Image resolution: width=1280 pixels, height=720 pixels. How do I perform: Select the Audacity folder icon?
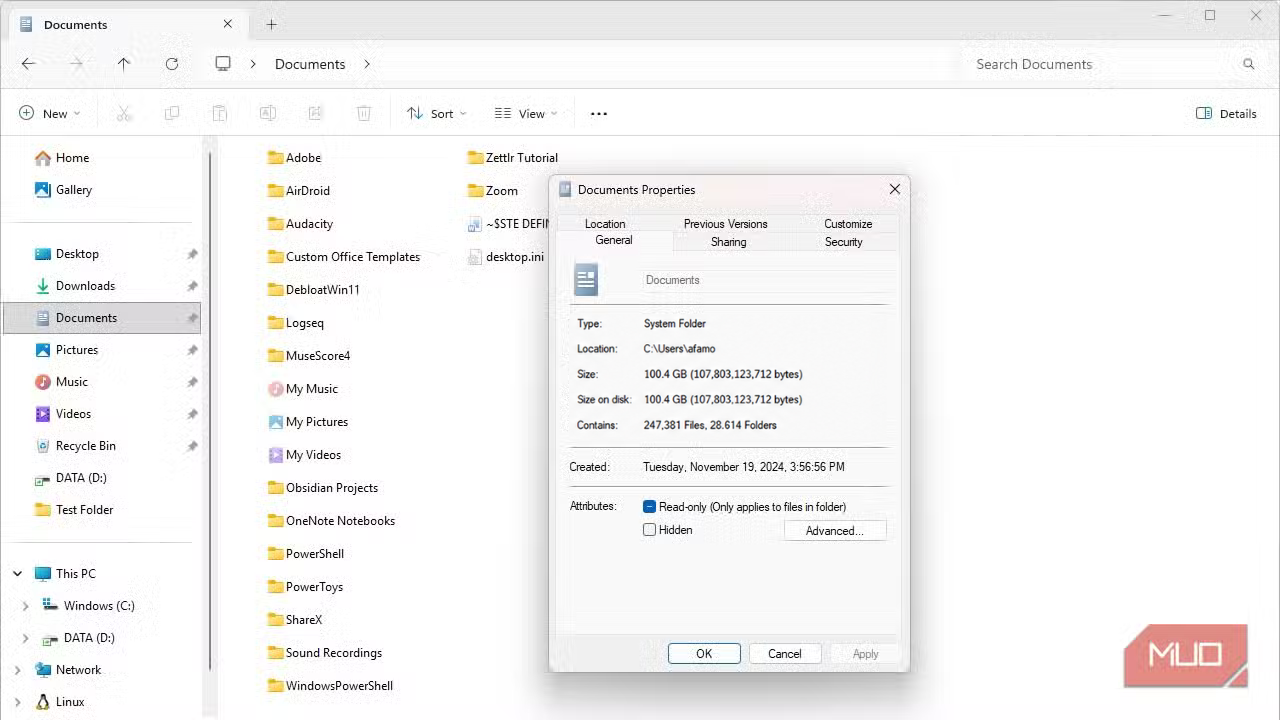tap(276, 224)
